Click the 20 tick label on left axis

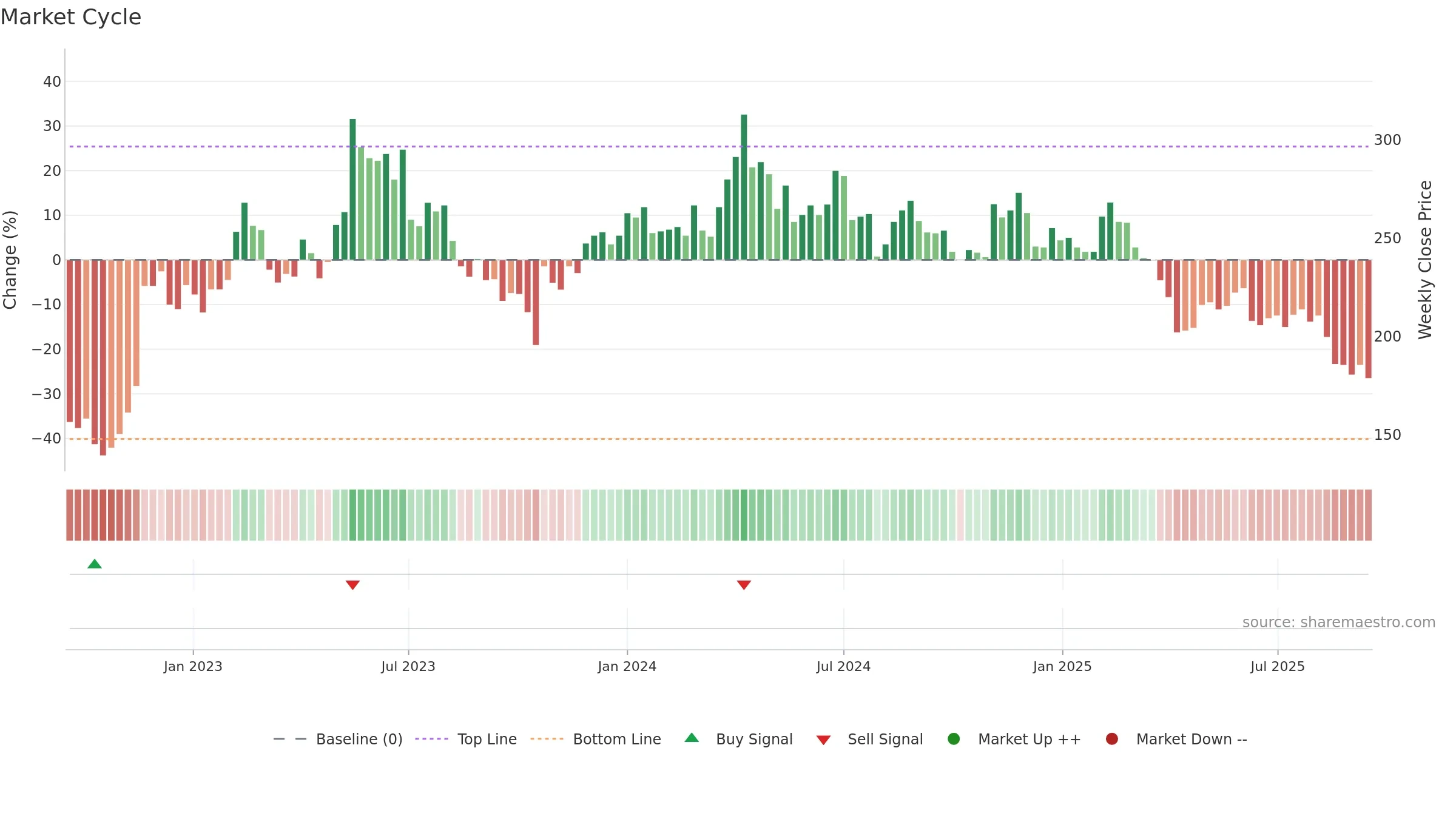[52, 170]
